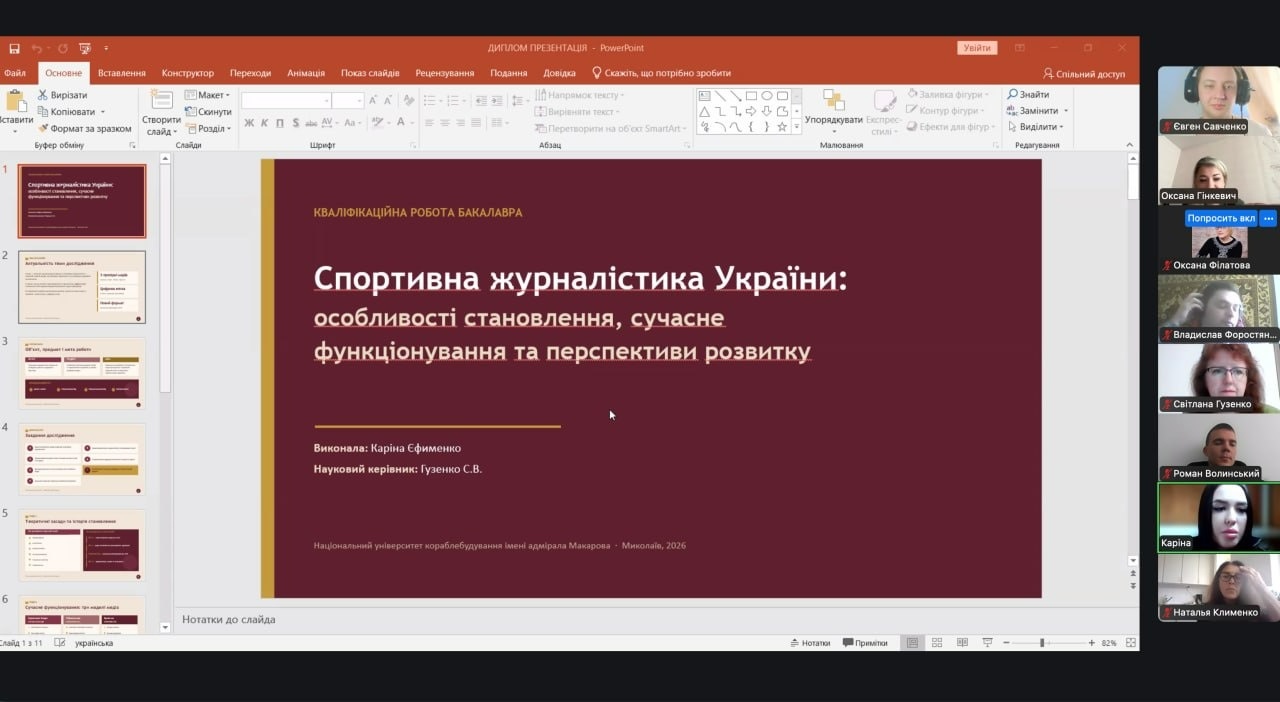Click Скажіть, що потрібно зробити box
1280x702 pixels.
(661, 73)
